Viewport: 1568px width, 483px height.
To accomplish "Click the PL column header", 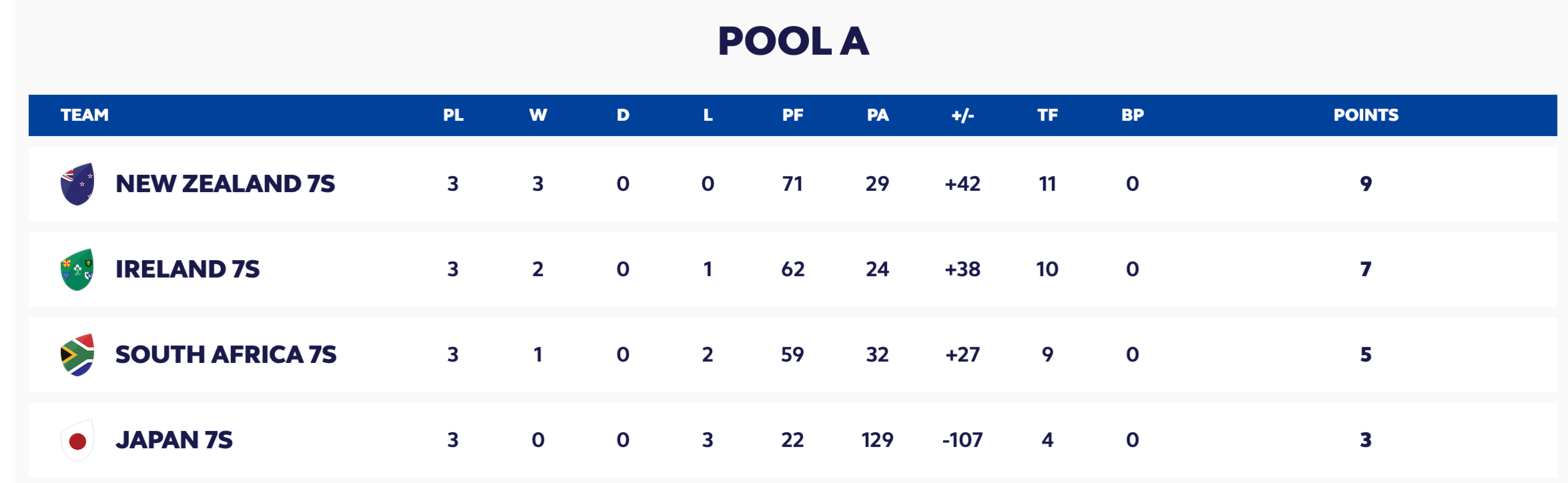I will (x=453, y=115).
